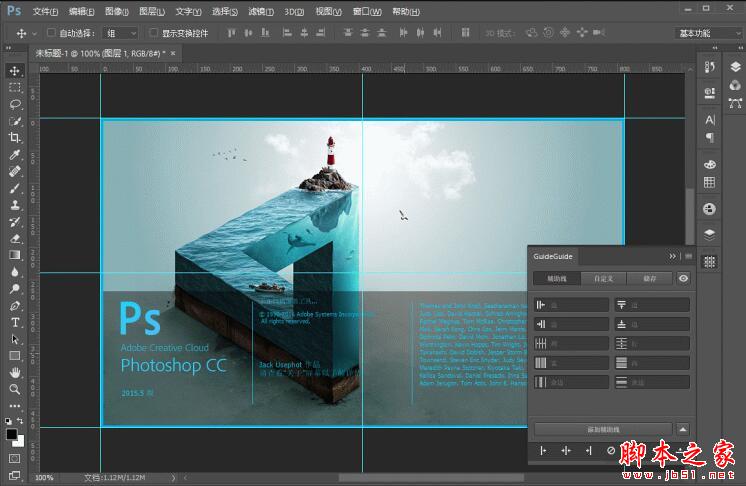The width and height of the screenshot is (746, 486).
Task: Clear guides using GuideGuide circle-slash icon
Action: (611, 450)
